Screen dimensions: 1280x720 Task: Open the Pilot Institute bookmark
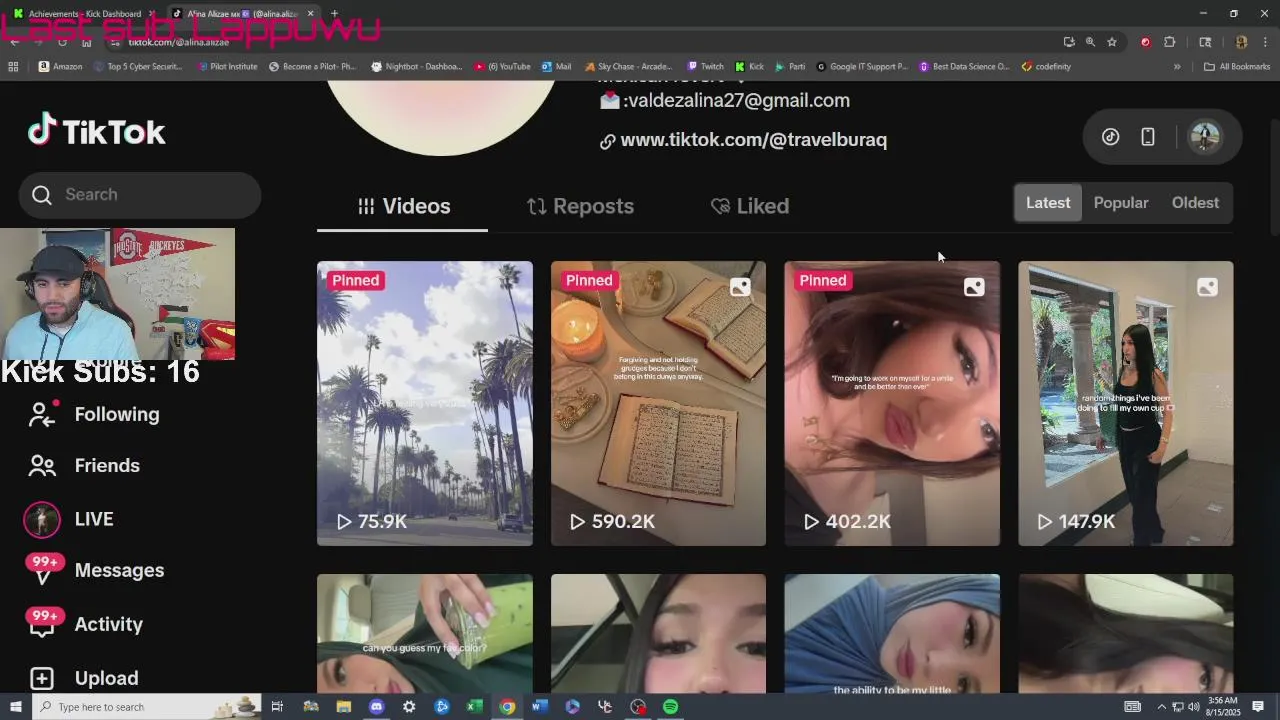point(227,66)
